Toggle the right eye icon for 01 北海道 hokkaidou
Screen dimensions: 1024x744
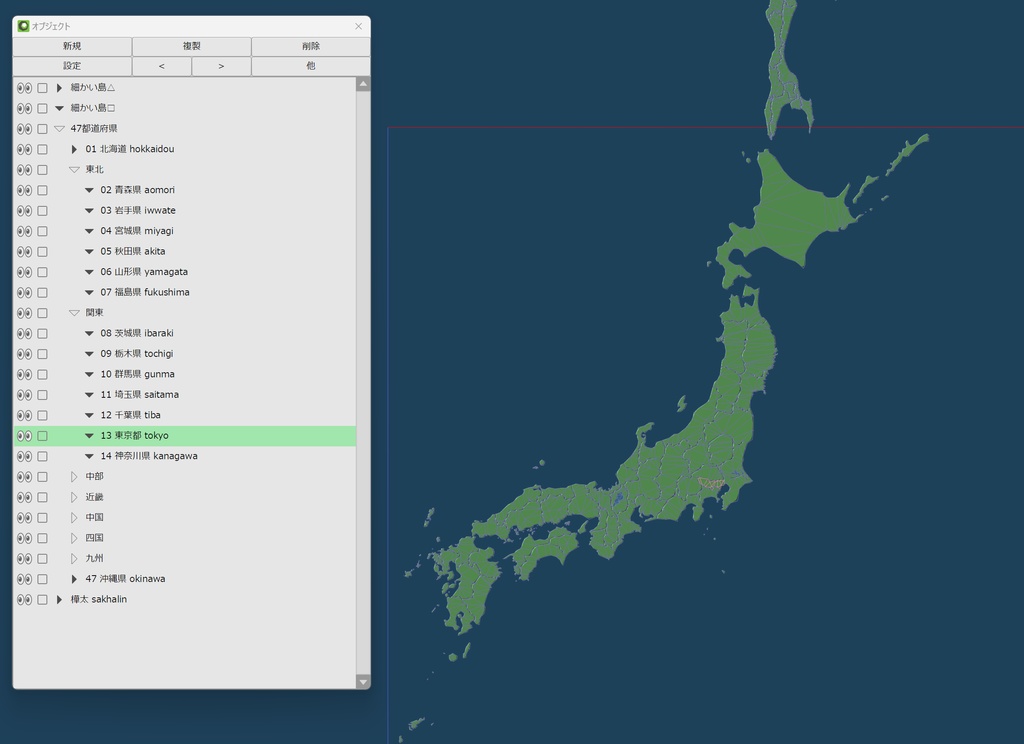[28, 149]
